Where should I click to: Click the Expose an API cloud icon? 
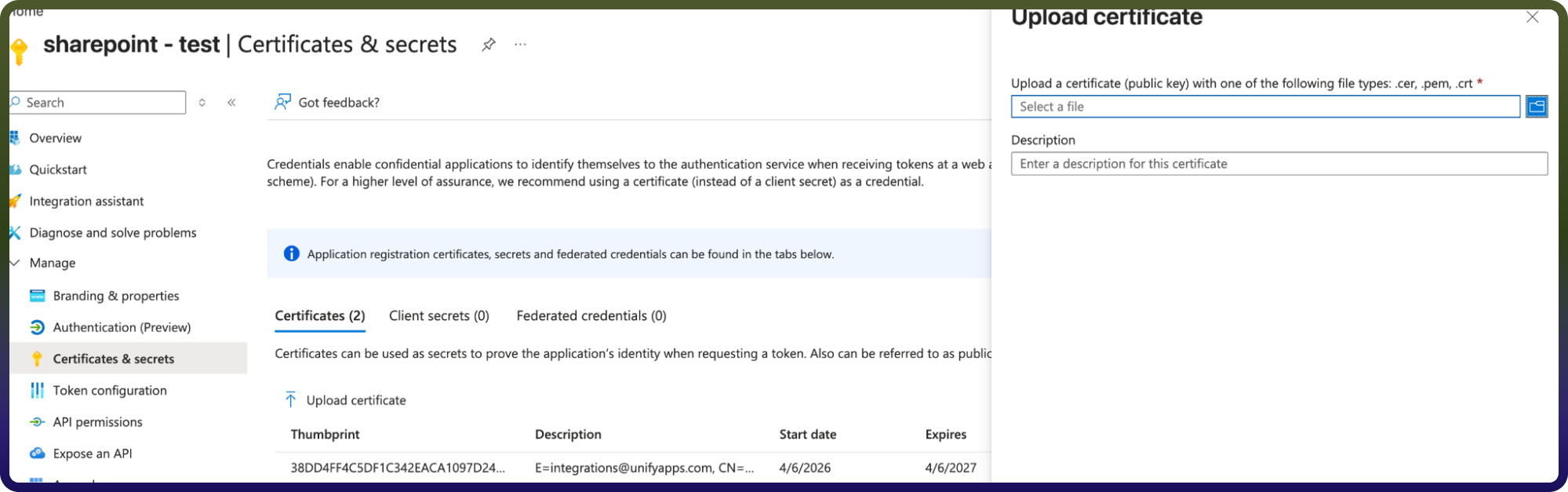click(x=37, y=454)
